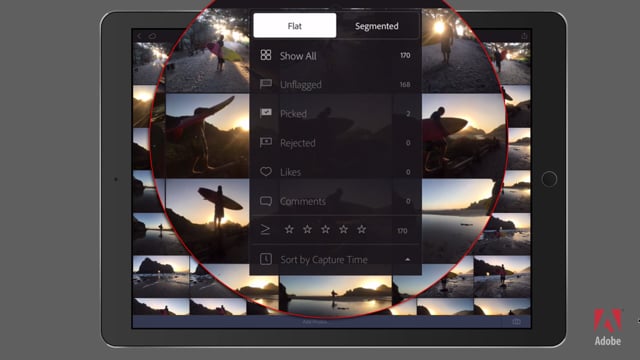Click the 168 count beside Unflagged

click(x=405, y=84)
